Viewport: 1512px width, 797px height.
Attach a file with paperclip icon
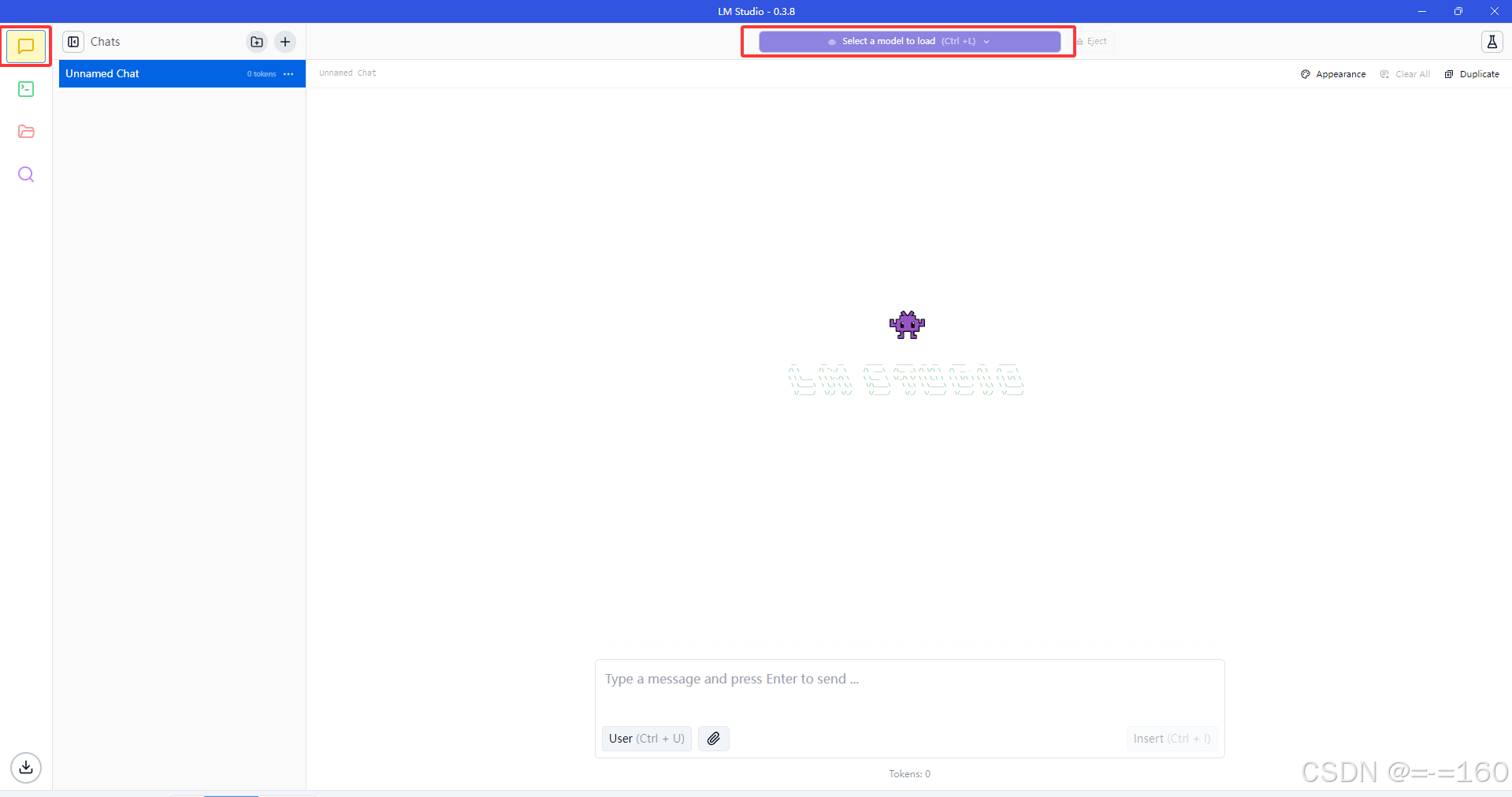coord(713,739)
